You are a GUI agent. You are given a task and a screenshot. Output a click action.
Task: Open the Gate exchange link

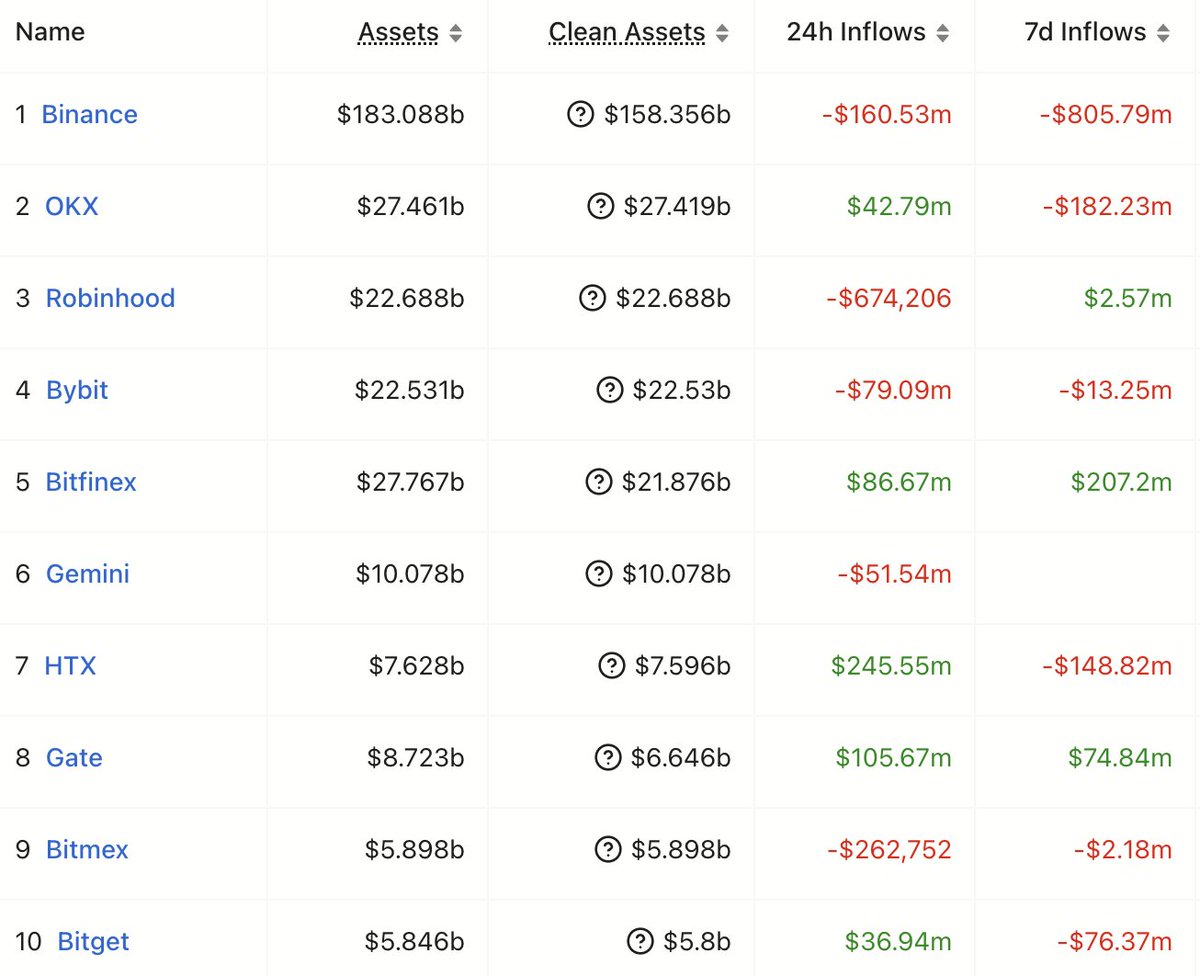click(74, 758)
